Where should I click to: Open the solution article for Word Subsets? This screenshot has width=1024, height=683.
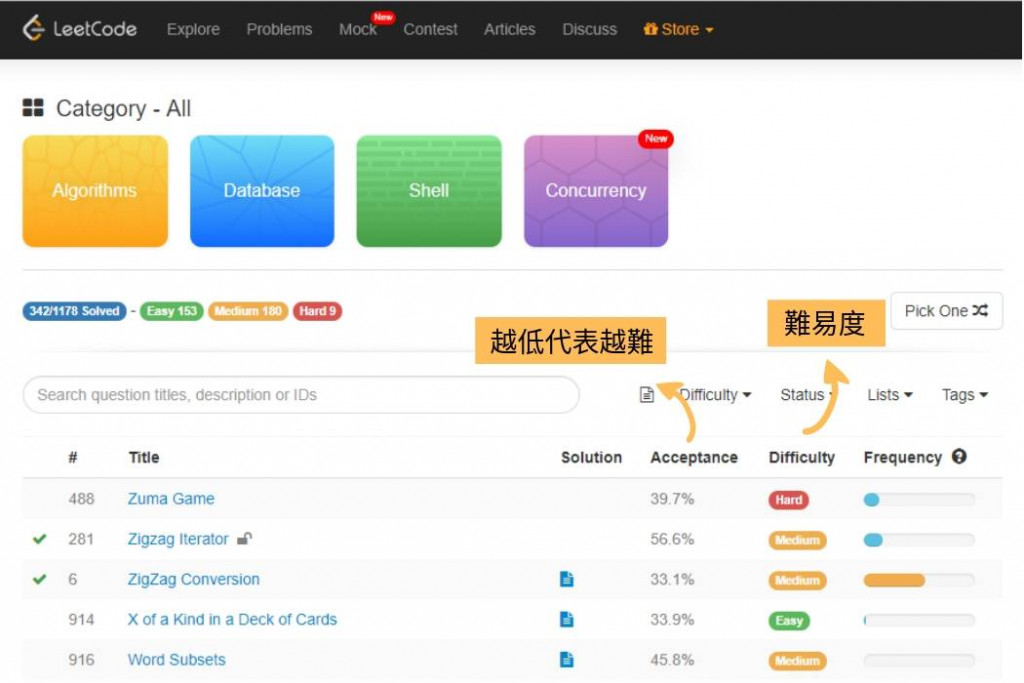[x=567, y=659]
